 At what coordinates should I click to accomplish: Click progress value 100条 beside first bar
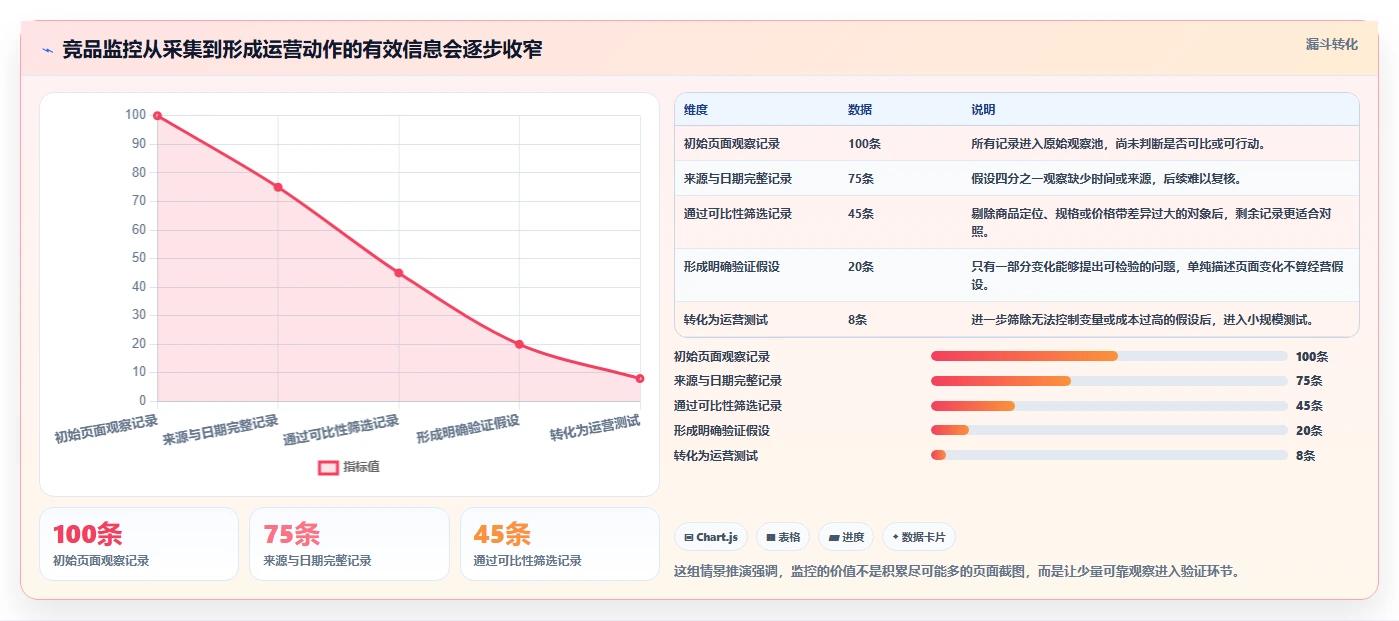[x=1312, y=356]
